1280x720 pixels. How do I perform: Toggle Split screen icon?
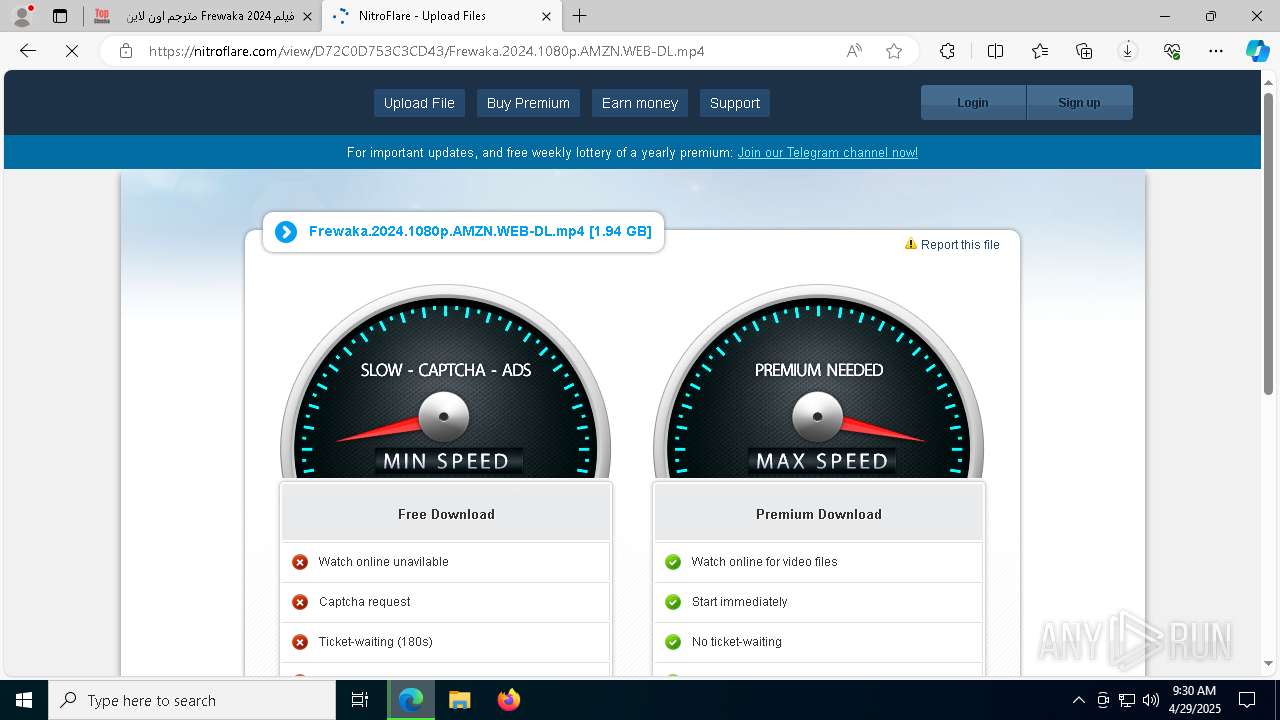(x=995, y=51)
